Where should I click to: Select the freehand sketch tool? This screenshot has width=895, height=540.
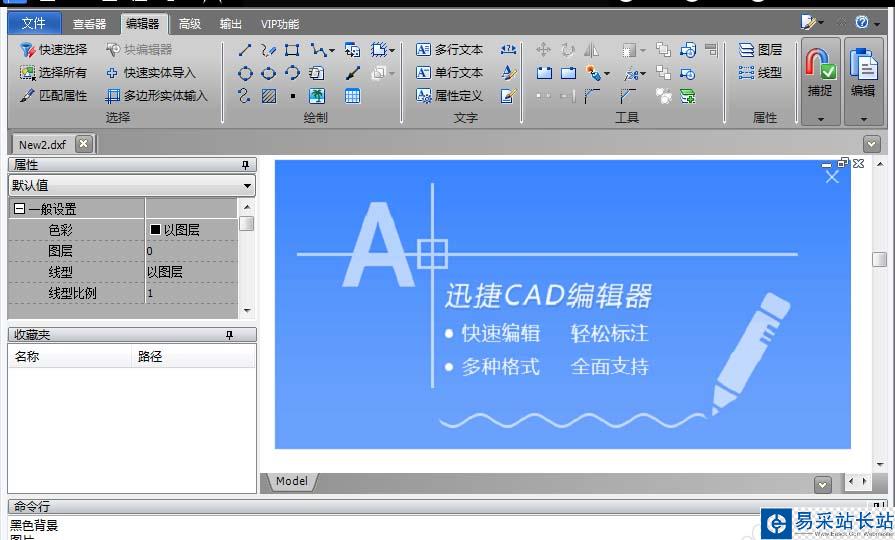pyautogui.click(x=268, y=50)
